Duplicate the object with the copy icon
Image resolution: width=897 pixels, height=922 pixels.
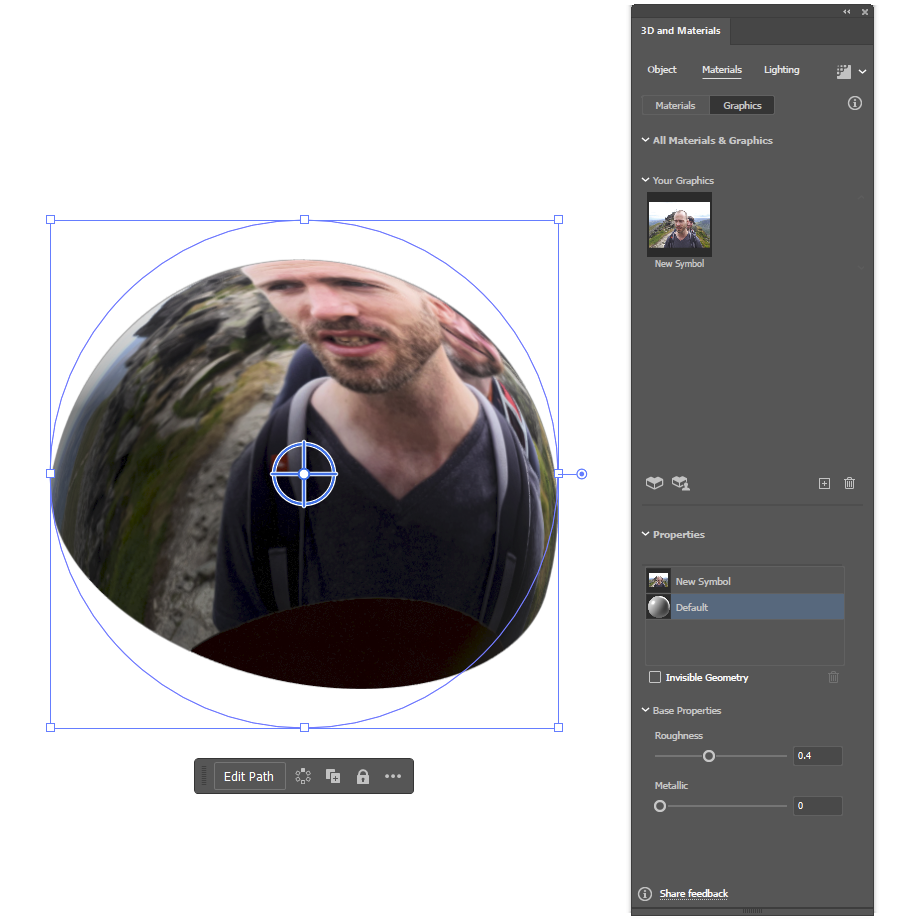(x=332, y=776)
